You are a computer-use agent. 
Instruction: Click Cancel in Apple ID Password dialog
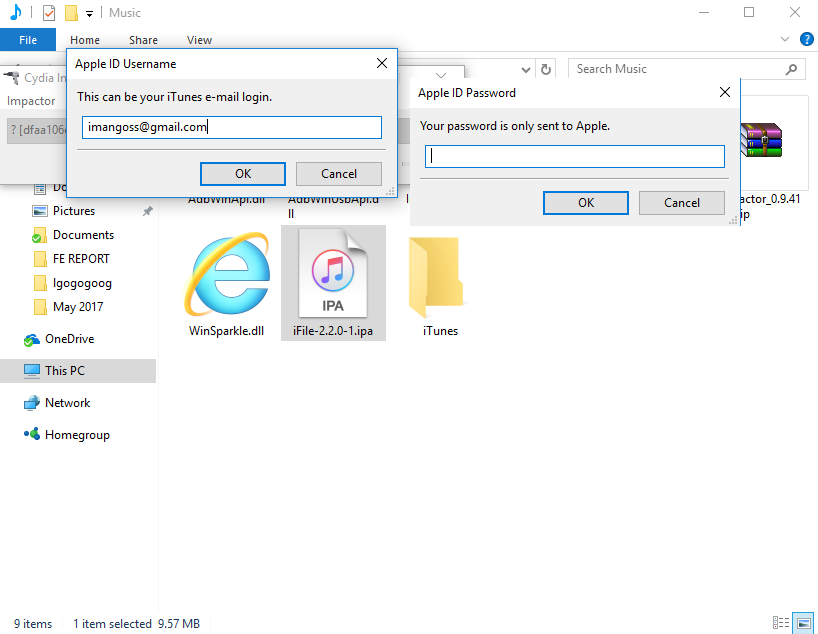(682, 203)
